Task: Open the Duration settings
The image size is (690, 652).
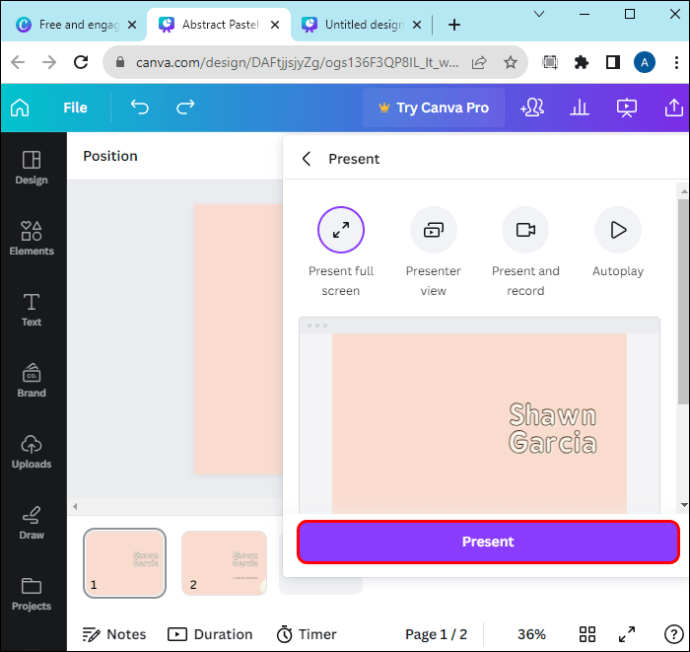Action: [210, 634]
